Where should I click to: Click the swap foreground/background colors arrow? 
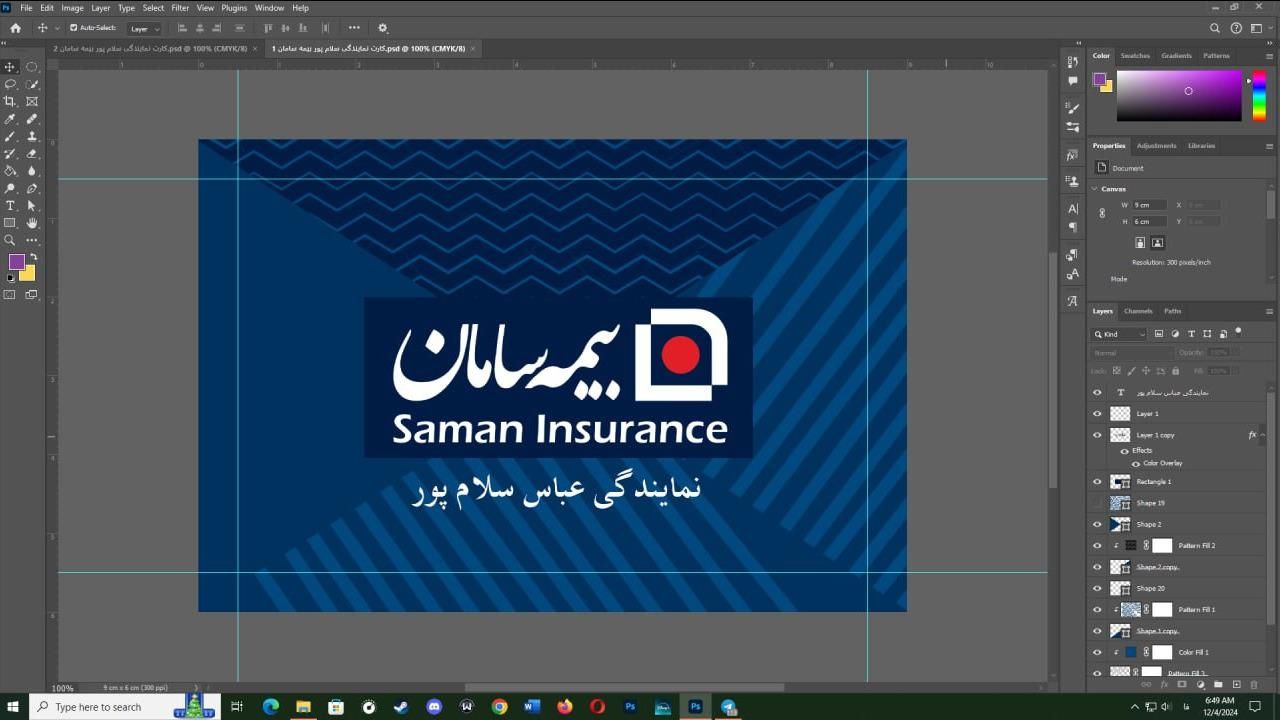click(33, 257)
